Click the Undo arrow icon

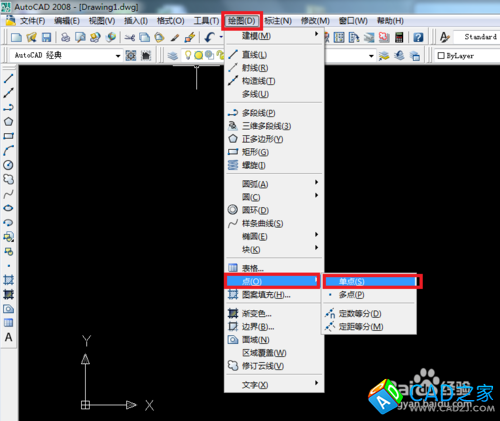pyautogui.click(x=209, y=37)
